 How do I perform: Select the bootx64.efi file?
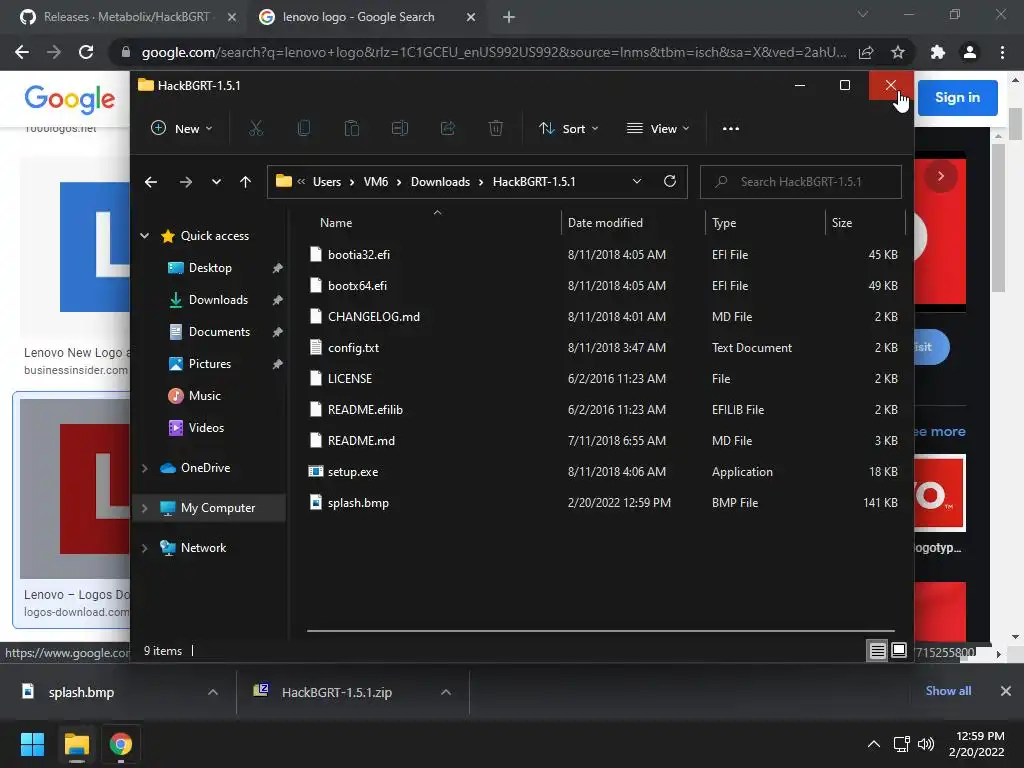tap(357, 285)
